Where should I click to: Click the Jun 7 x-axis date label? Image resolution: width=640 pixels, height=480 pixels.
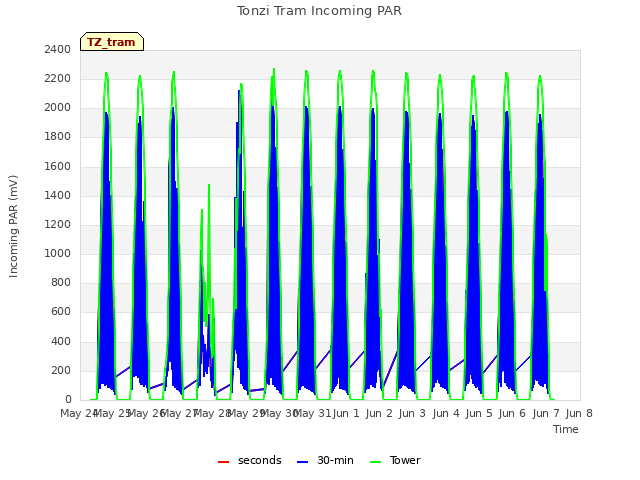tap(546, 413)
